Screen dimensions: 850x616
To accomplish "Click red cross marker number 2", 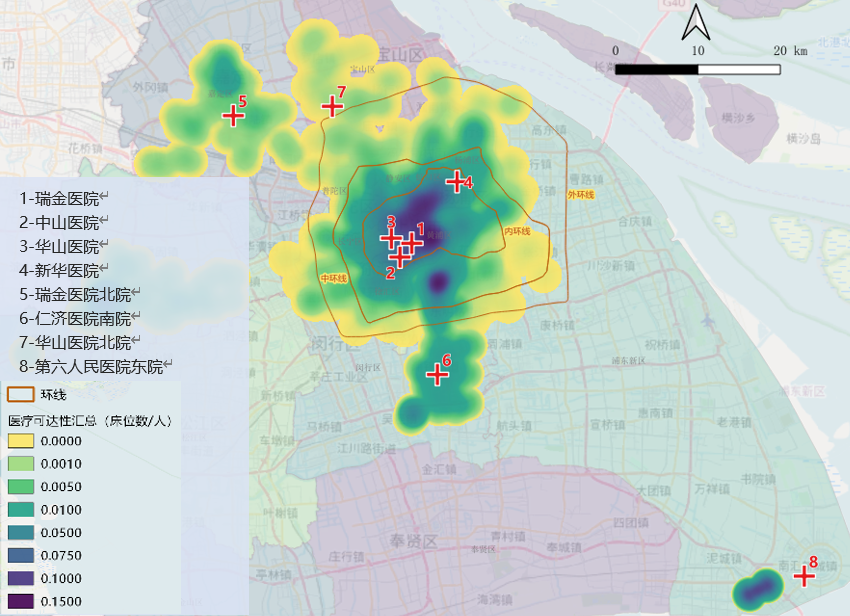I will point(400,257).
